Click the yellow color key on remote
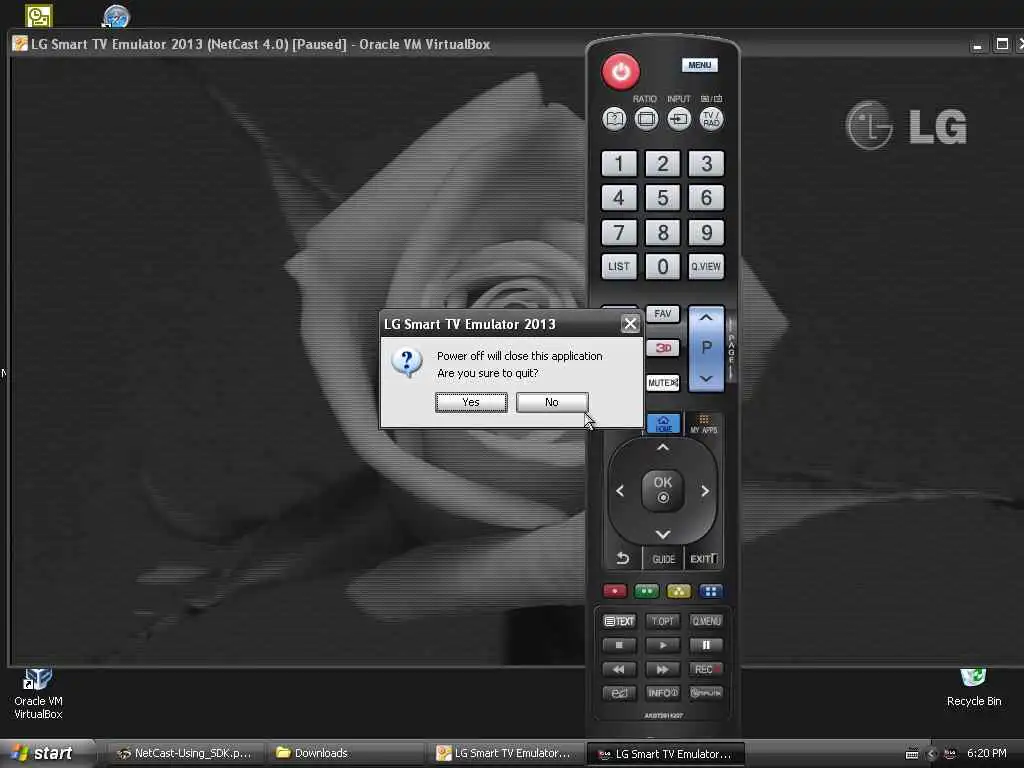This screenshot has height=768, width=1024. pyautogui.click(x=679, y=592)
